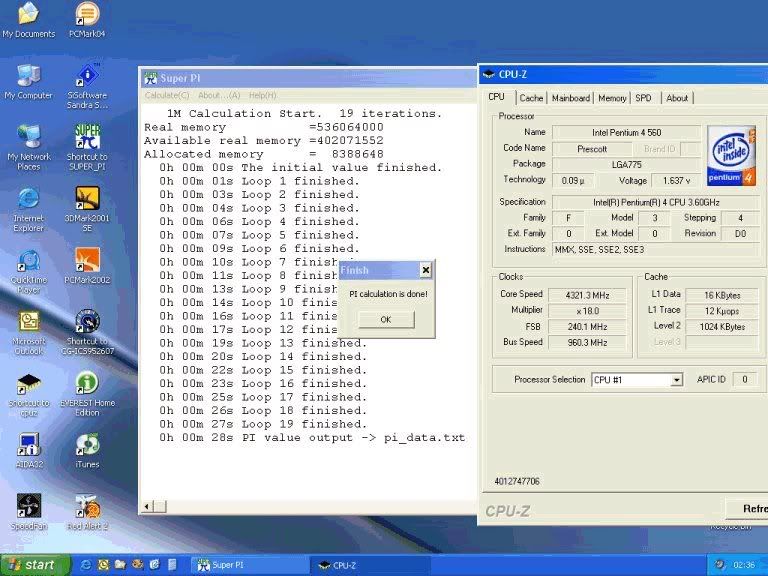768x576 pixels.
Task: Open Help menu in Super PI
Action: click(x=263, y=96)
